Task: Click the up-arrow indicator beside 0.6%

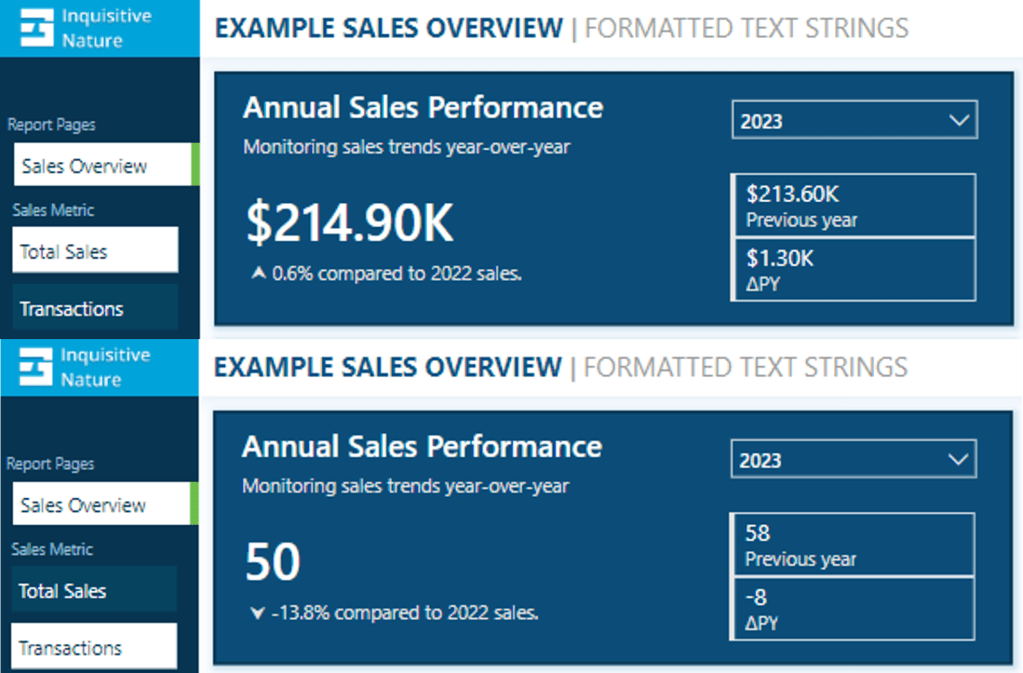Action: tap(259, 272)
